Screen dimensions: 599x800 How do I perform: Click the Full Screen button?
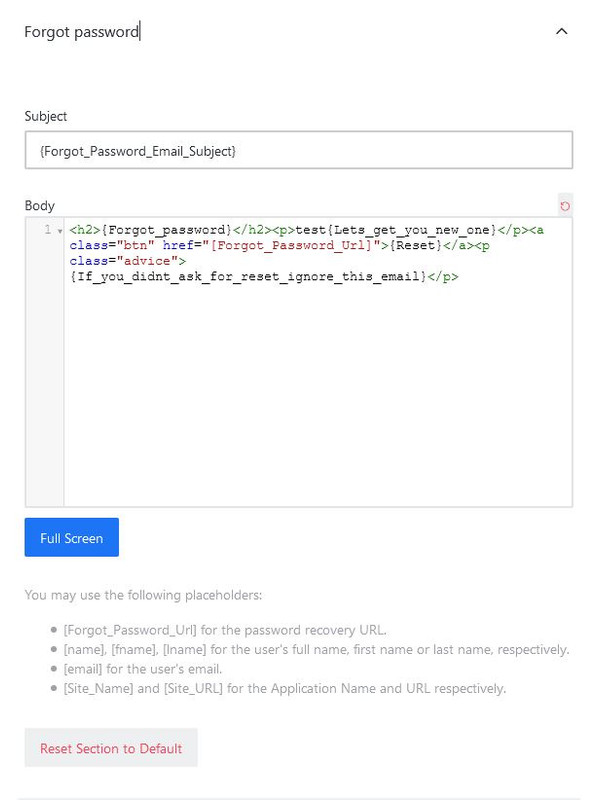click(71, 538)
